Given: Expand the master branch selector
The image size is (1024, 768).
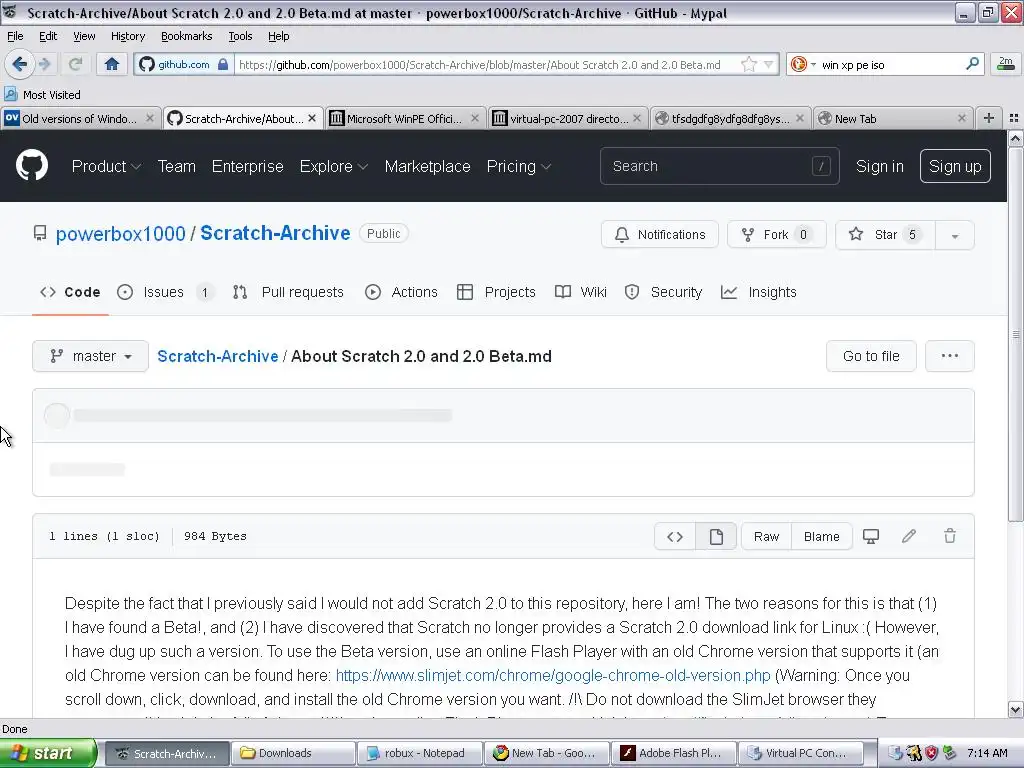Looking at the screenshot, I should [90, 356].
